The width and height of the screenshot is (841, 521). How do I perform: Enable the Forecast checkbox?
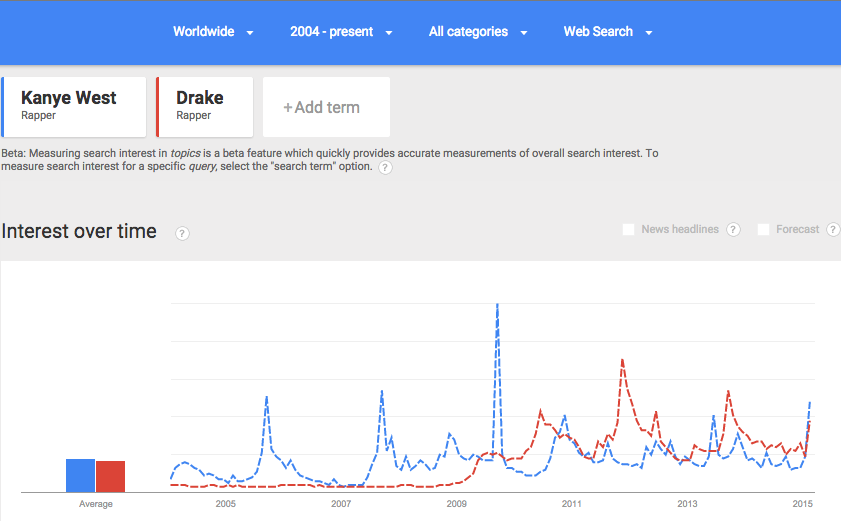point(763,230)
